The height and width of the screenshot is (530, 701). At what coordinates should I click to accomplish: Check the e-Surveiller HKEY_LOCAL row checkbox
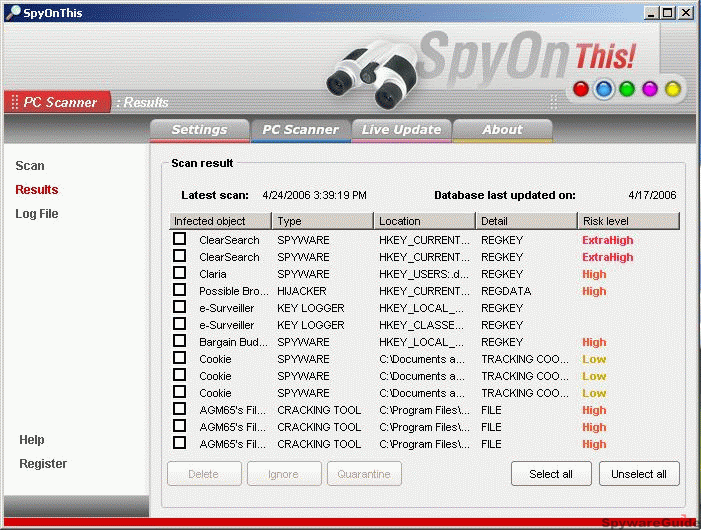180,307
